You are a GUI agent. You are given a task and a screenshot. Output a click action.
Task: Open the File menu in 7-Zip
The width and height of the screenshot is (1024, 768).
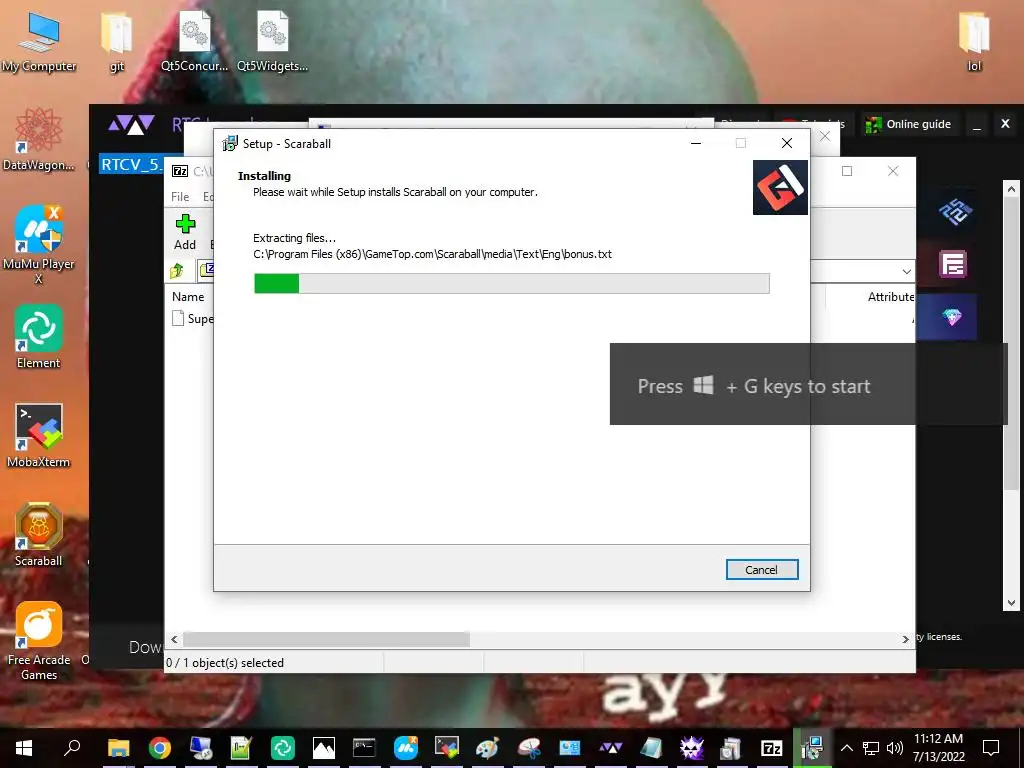180,197
